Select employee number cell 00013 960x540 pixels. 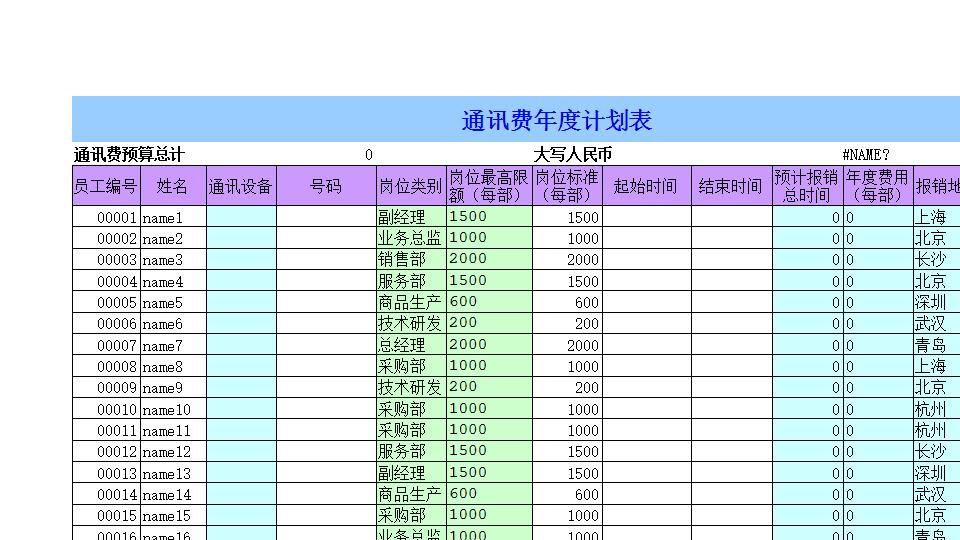tap(107, 473)
